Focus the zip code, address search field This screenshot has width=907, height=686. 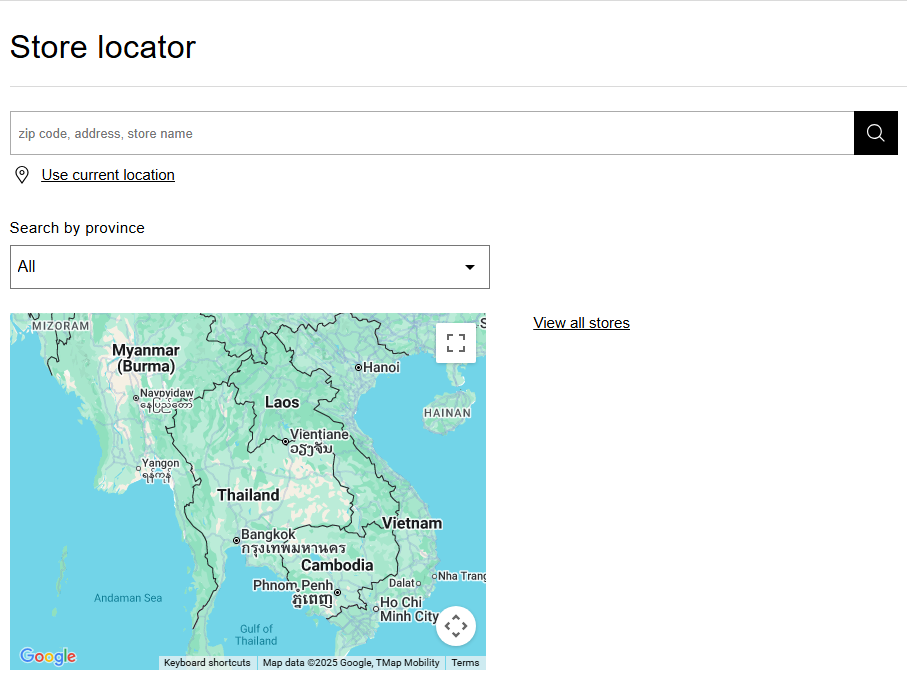point(431,133)
